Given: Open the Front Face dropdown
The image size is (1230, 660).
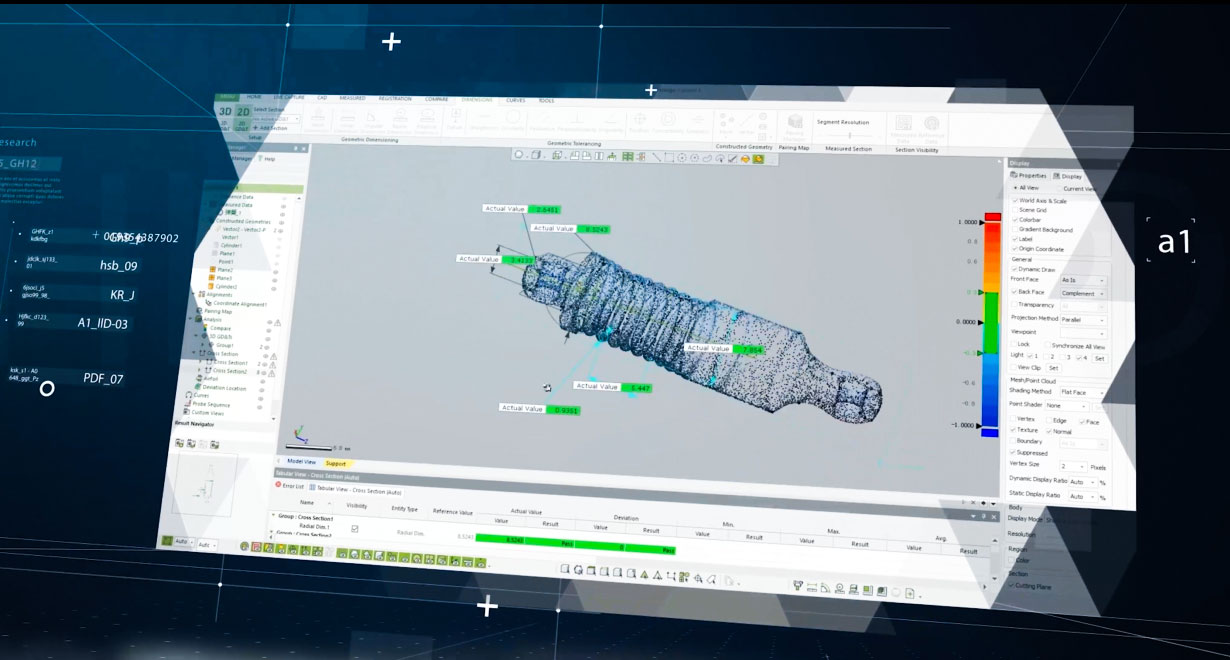Looking at the screenshot, I should pos(1084,281).
